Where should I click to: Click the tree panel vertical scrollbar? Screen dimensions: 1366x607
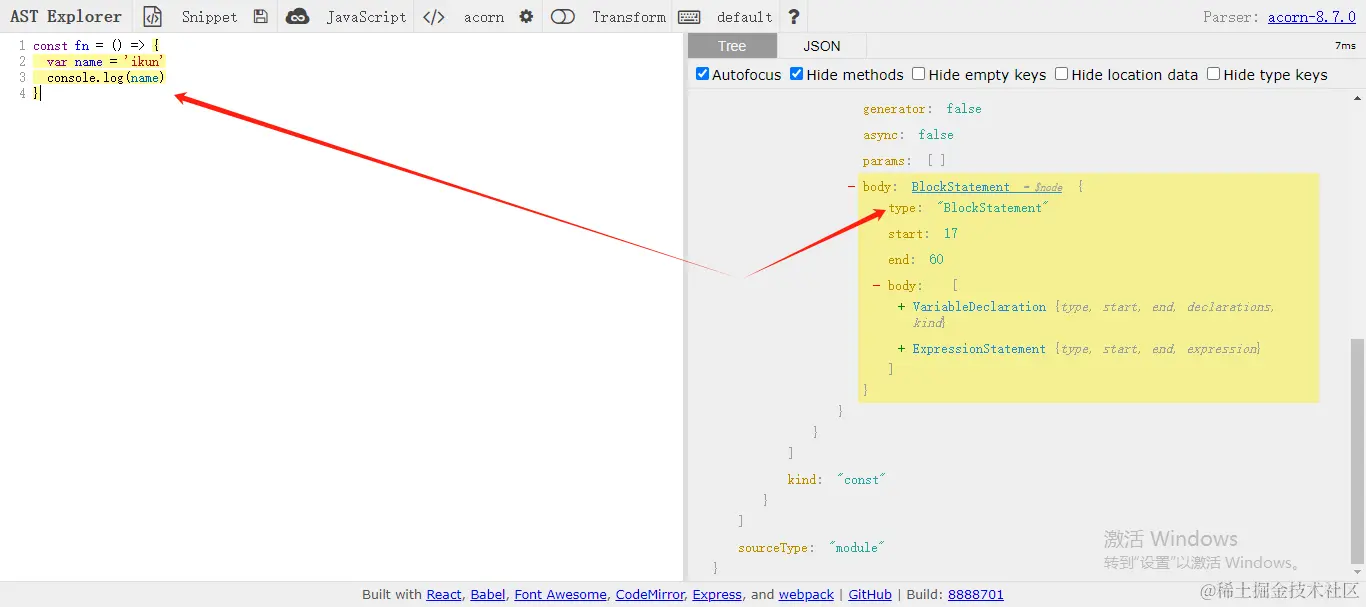[1357, 450]
